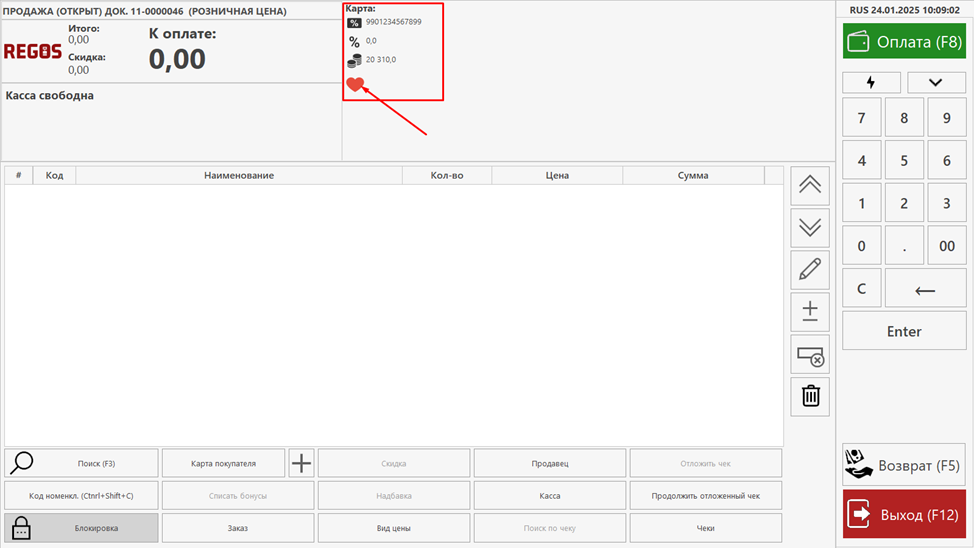Viewport: 974px width, 548px height.
Task: Click the red heart icon on customer card
Action: click(x=355, y=85)
